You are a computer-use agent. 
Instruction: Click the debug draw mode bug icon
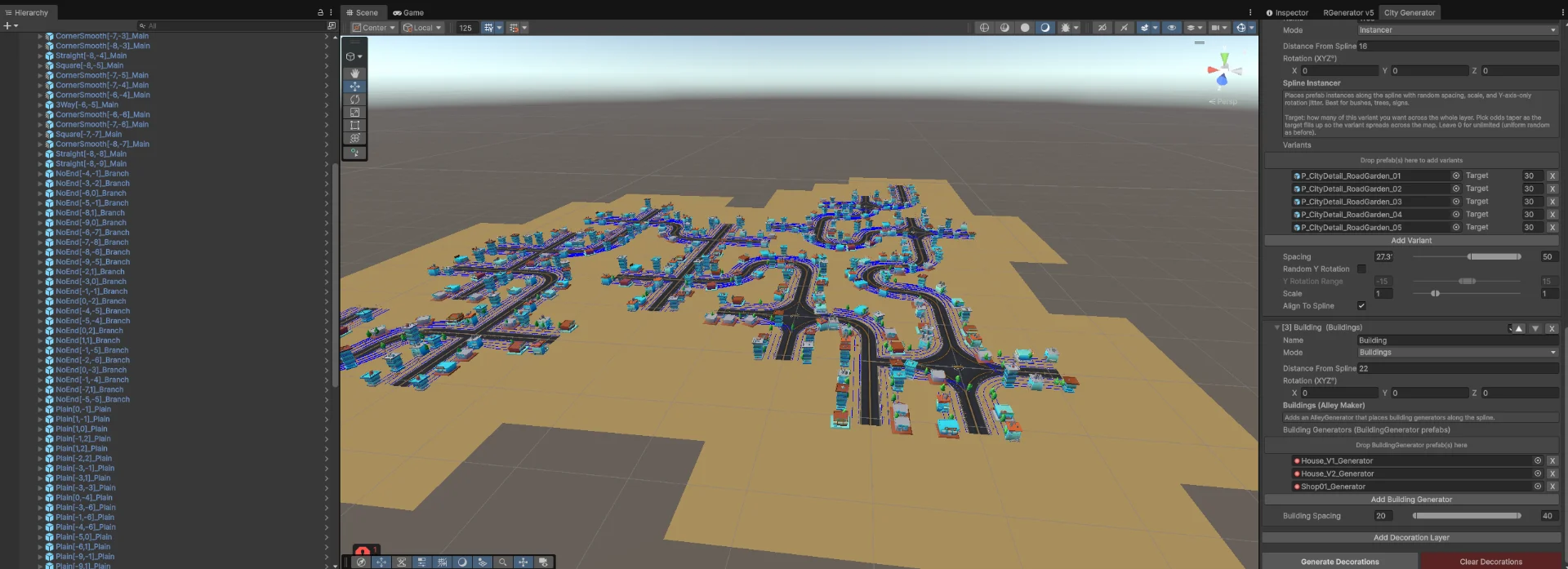click(x=1065, y=28)
